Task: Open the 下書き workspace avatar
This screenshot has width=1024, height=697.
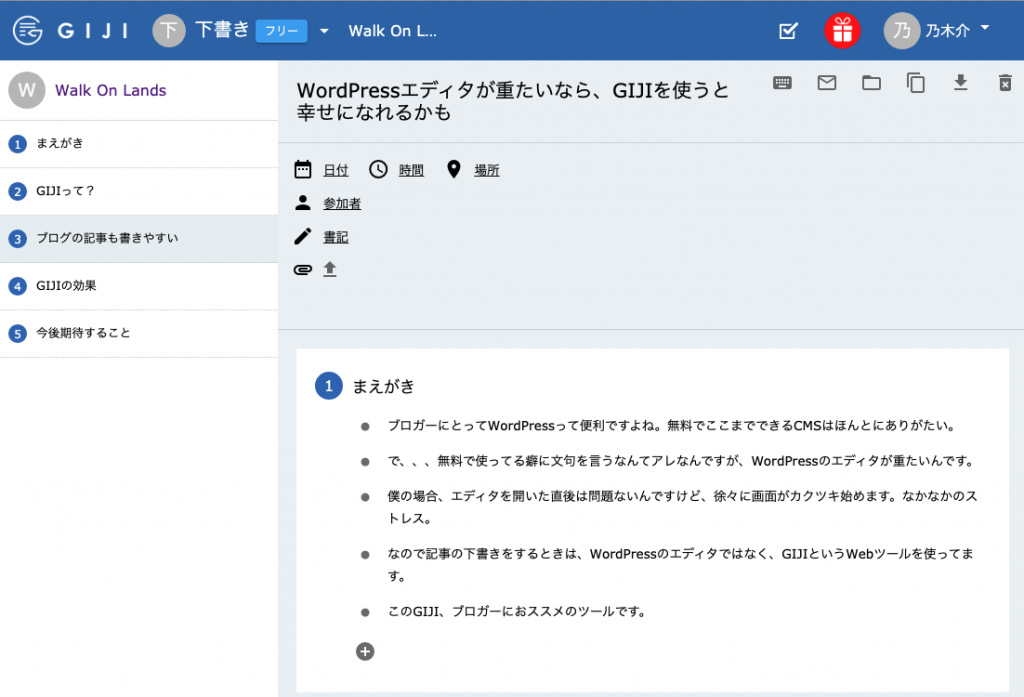Action: (168, 30)
